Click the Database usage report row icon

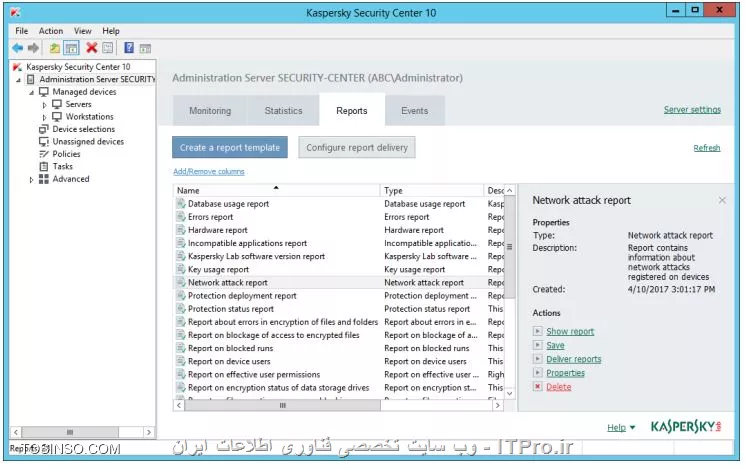coord(181,203)
